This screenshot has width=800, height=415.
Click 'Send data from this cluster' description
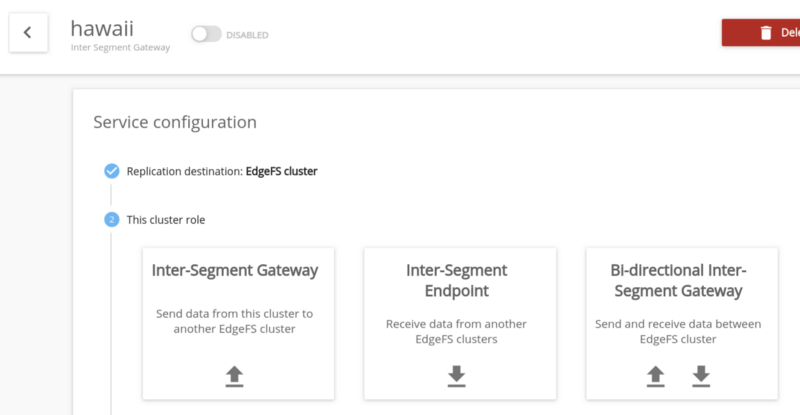(234, 321)
